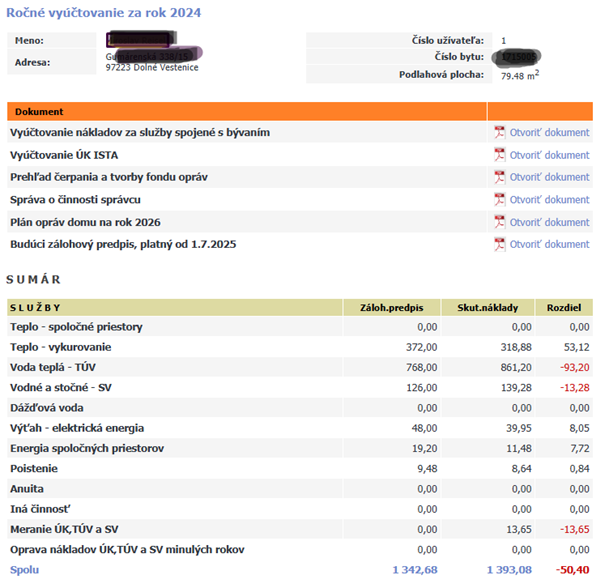Open 'Otvoriť dokument' link for Vyúčtovanie ÚK ISTA
Image resolution: width=605 pixels, height=588 pixels.
pos(549,155)
